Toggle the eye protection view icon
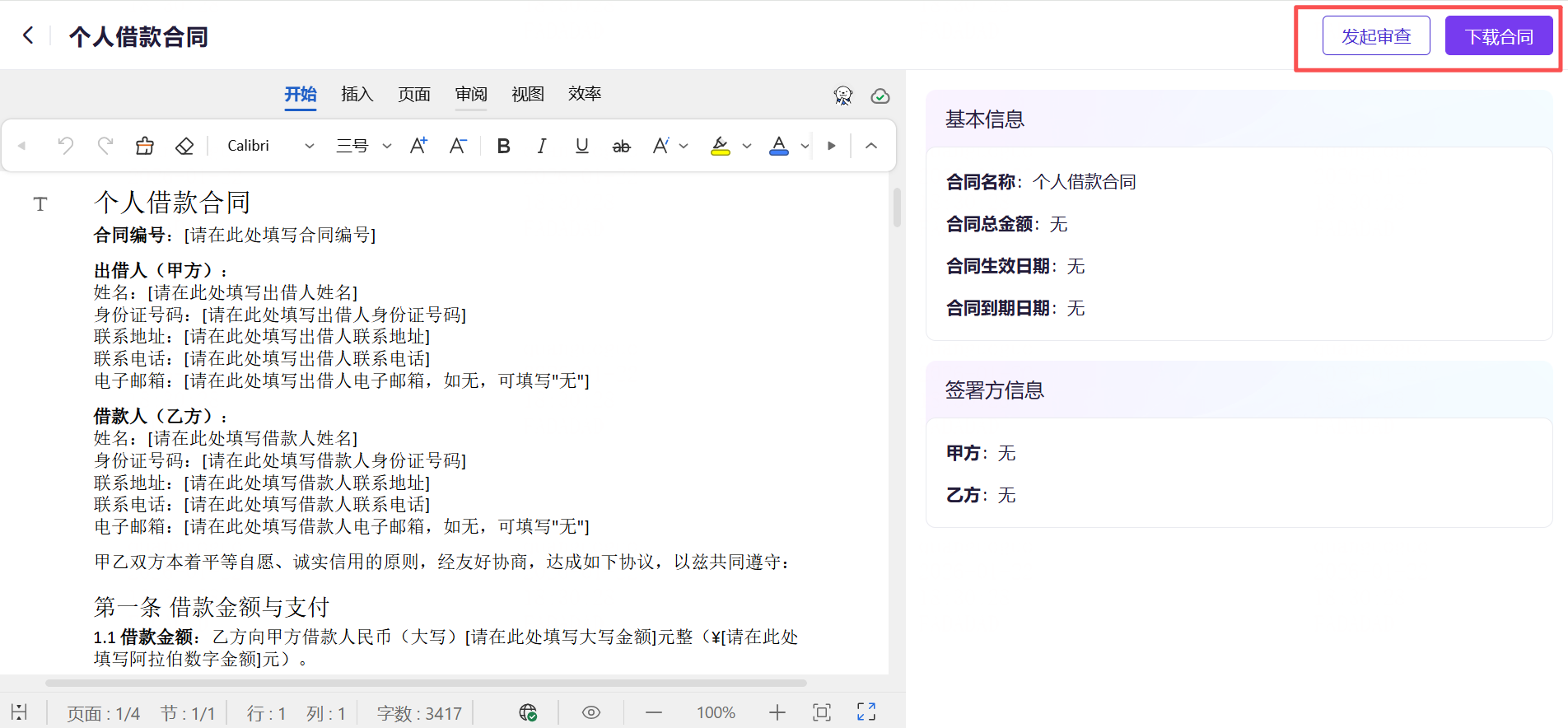Image resolution: width=1568 pixels, height=728 pixels. 591,712
